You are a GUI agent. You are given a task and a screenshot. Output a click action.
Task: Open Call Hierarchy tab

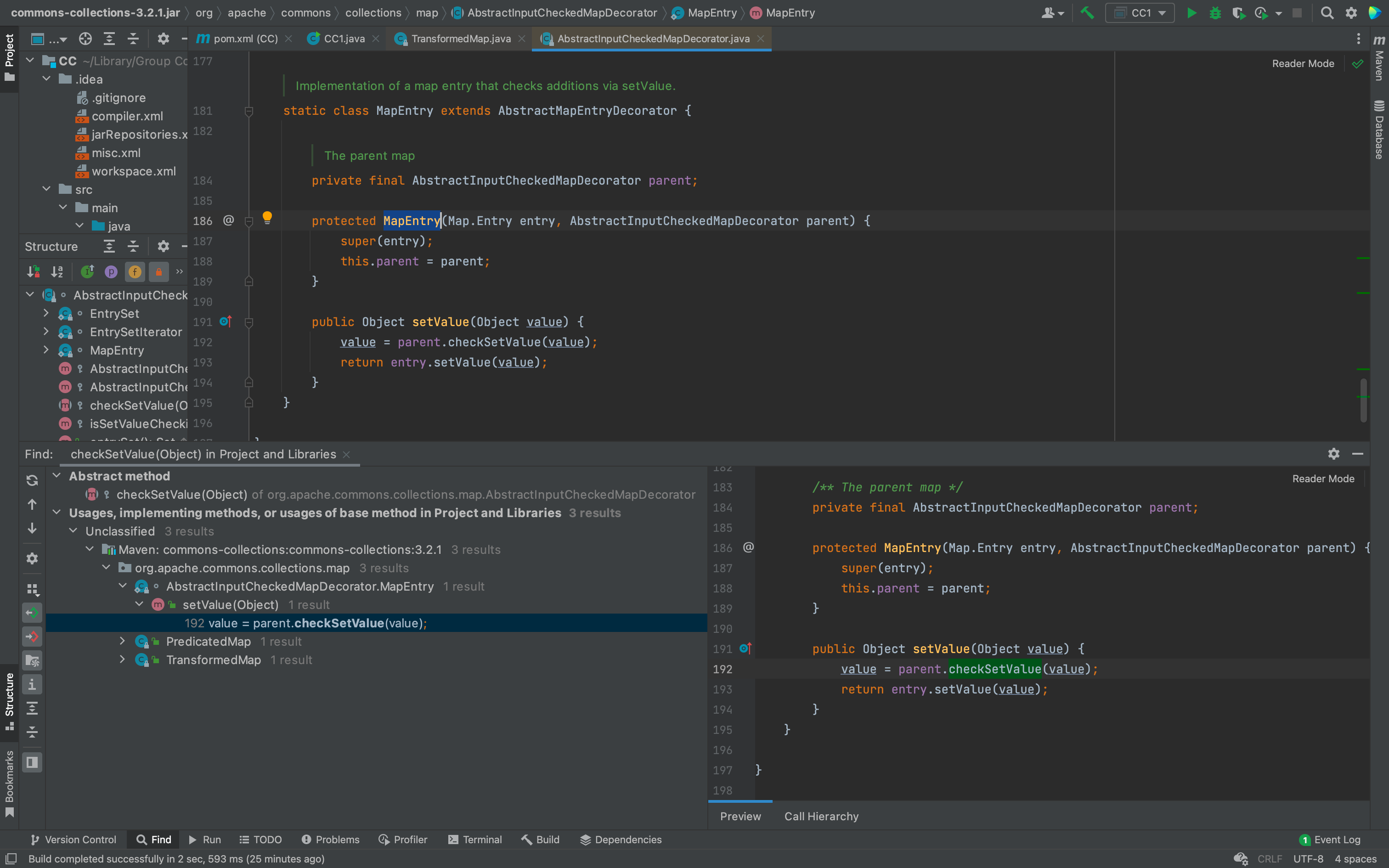(x=821, y=817)
